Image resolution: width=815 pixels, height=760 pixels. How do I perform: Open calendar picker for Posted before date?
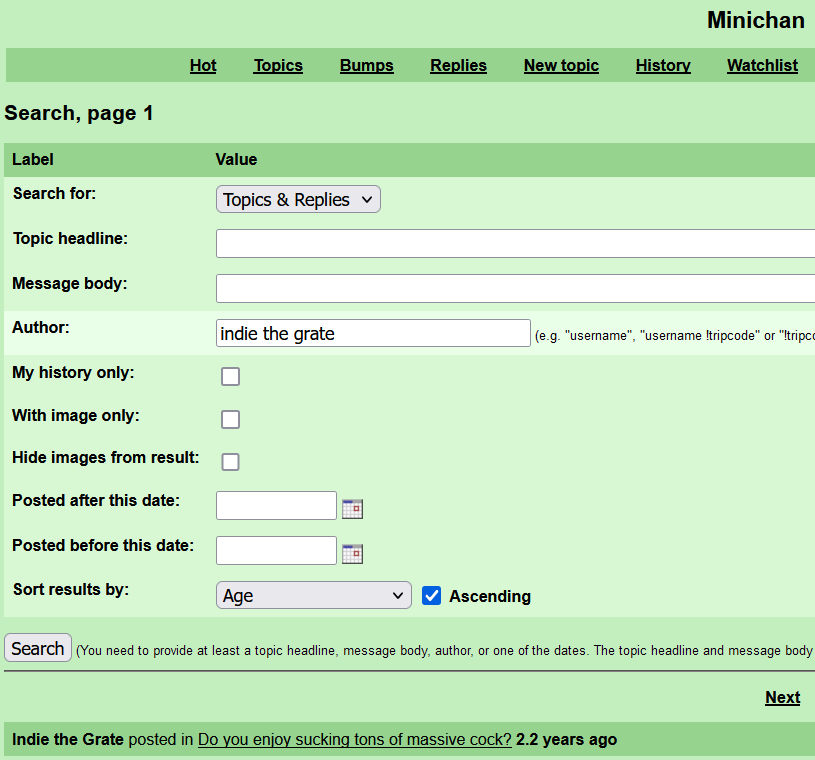click(x=352, y=553)
